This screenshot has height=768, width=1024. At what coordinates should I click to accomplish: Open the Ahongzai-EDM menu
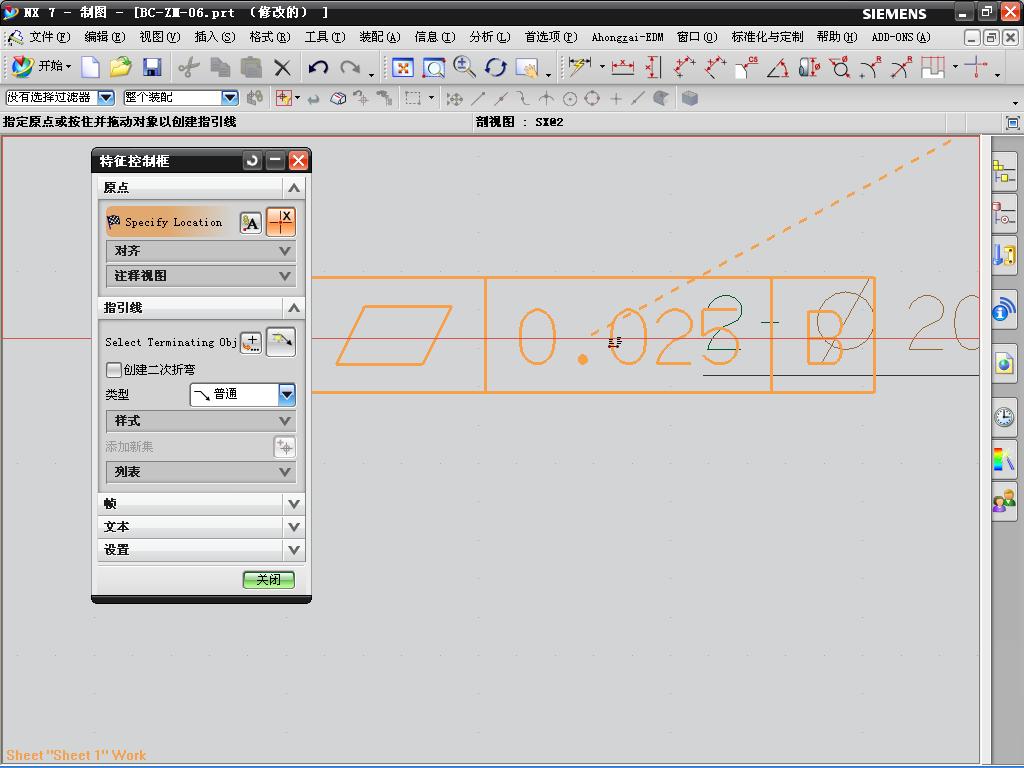tap(627, 37)
